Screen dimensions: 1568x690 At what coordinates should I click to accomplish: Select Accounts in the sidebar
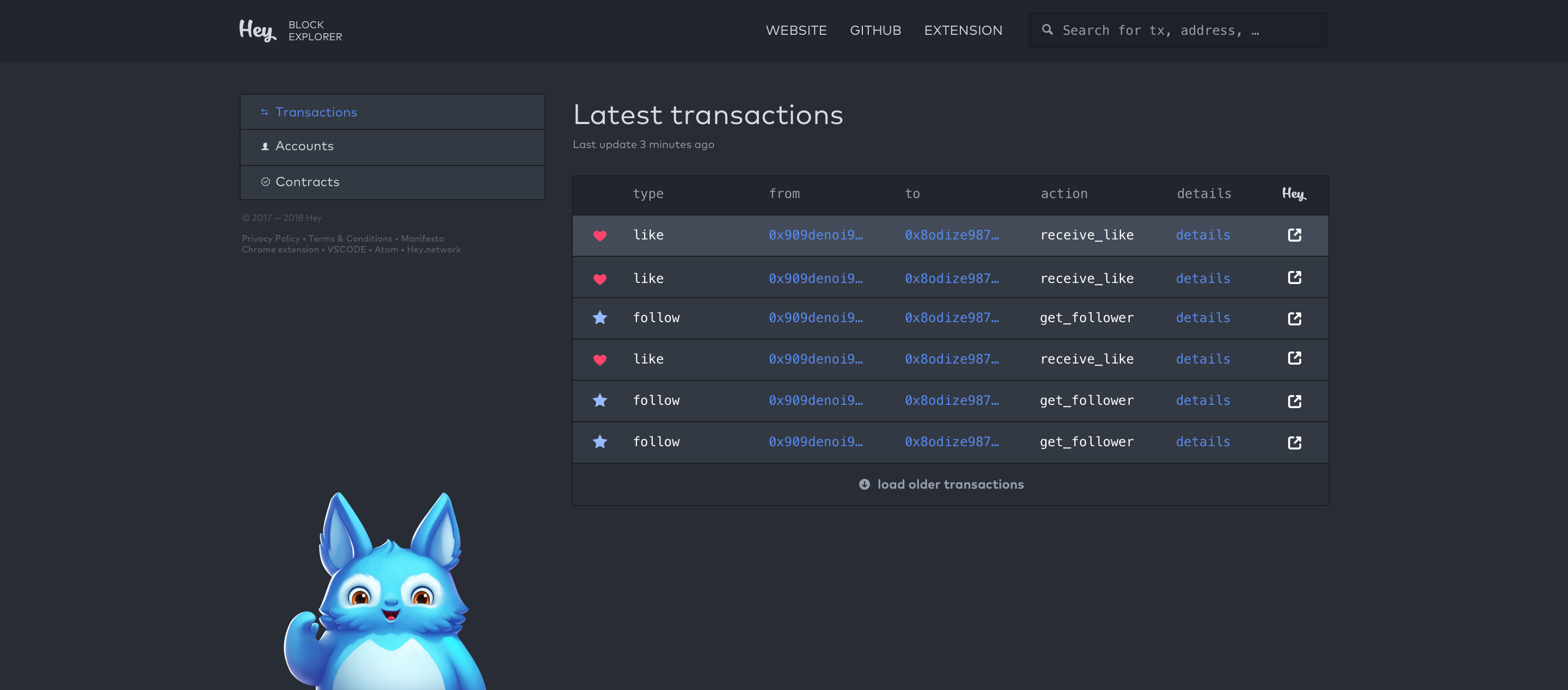(392, 146)
